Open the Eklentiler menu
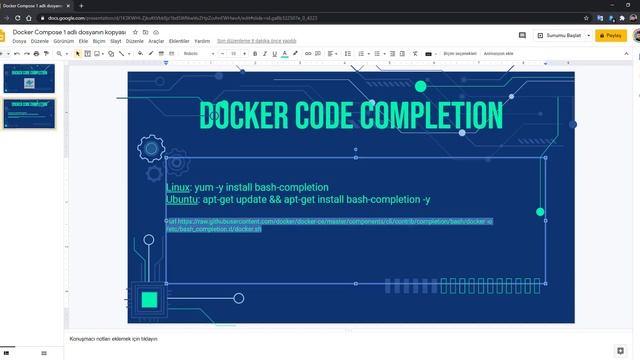 tap(179, 41)
